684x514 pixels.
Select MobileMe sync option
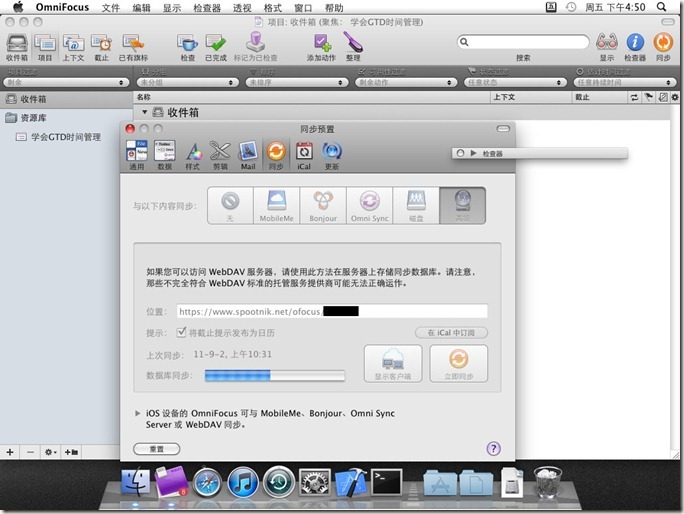coord(277,206)
